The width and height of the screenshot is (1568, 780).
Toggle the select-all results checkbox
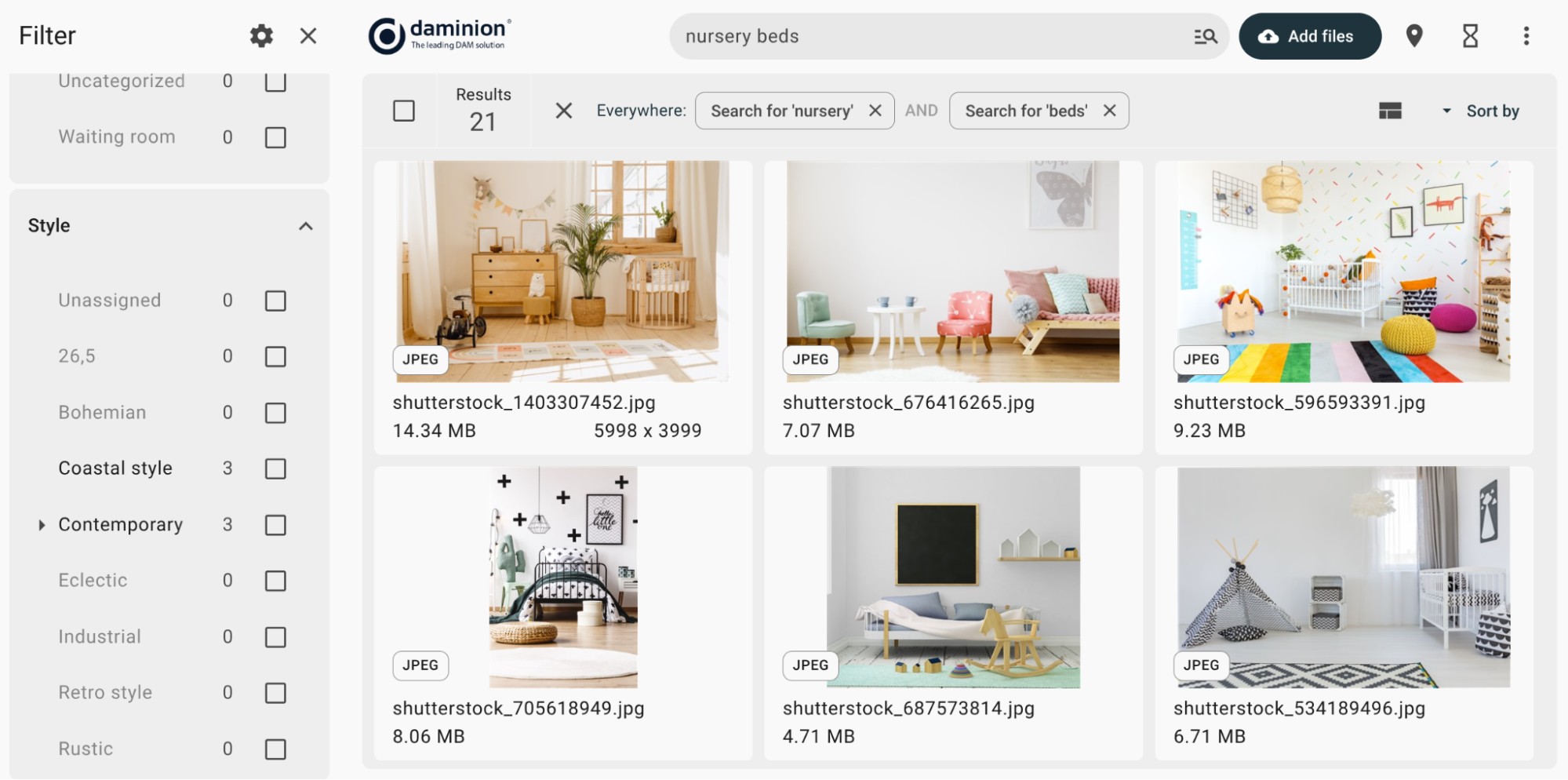[x=404, y=111]
